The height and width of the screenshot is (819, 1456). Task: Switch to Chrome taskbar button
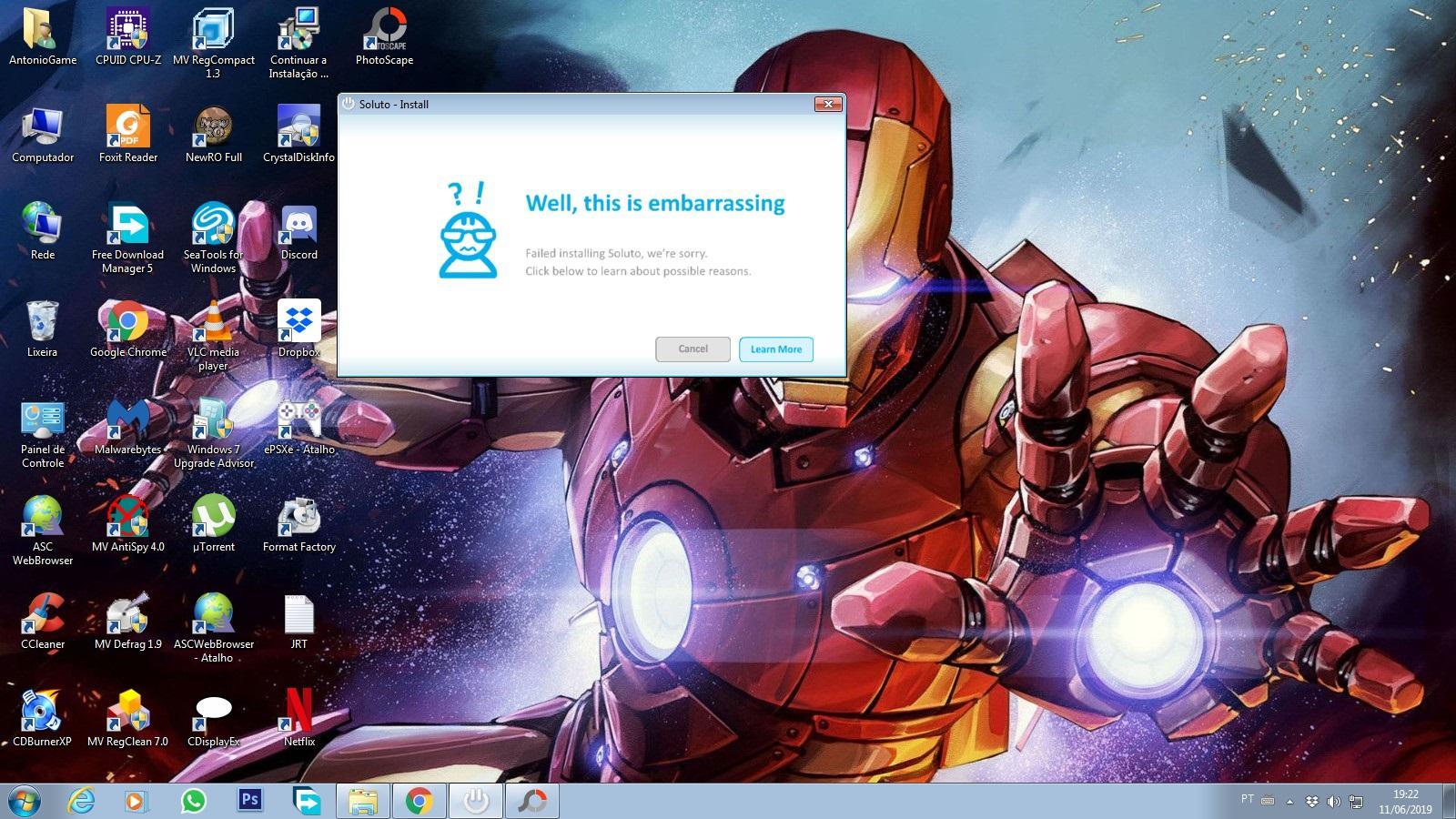419,801
